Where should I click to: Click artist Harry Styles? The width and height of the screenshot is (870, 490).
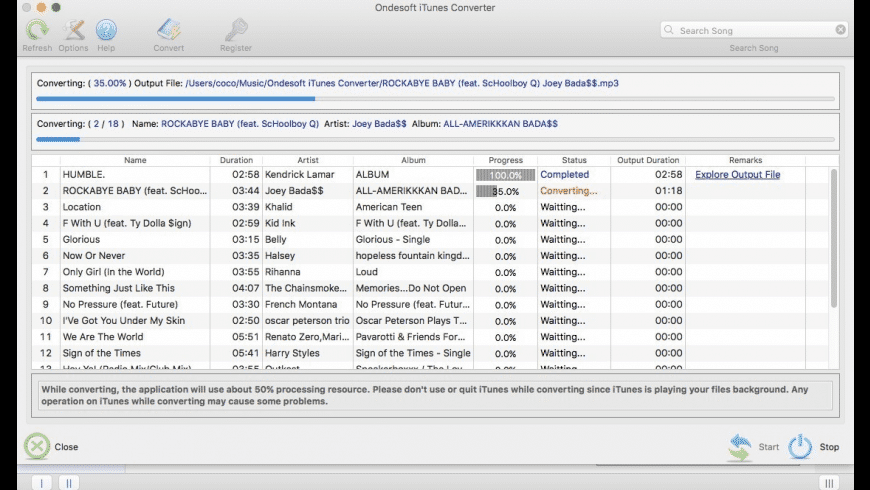(292, 353)
